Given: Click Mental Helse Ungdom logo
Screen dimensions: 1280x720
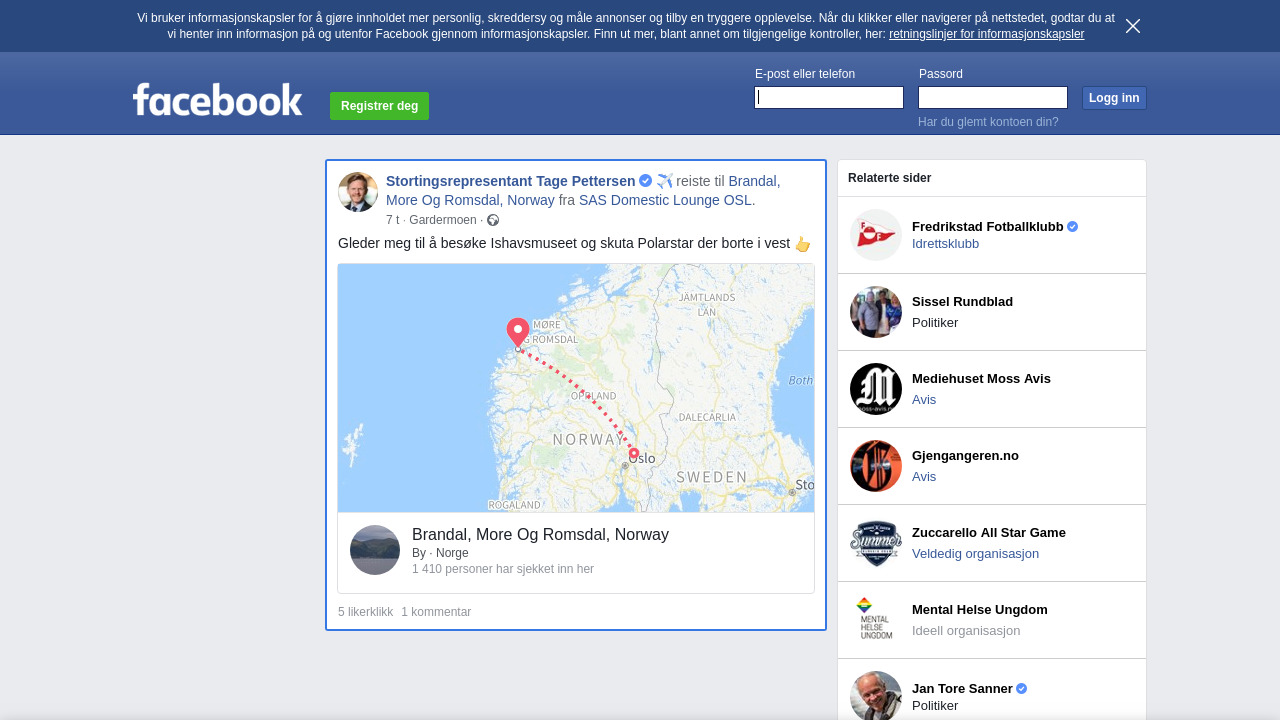Looking at the screenshot, I should (876, 620).
